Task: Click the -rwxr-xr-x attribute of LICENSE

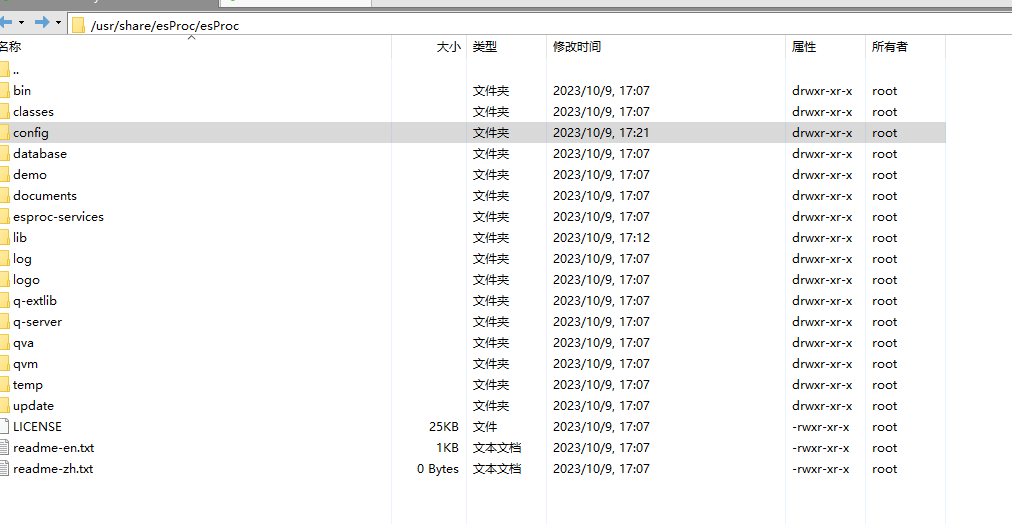Action: [820, 427]
